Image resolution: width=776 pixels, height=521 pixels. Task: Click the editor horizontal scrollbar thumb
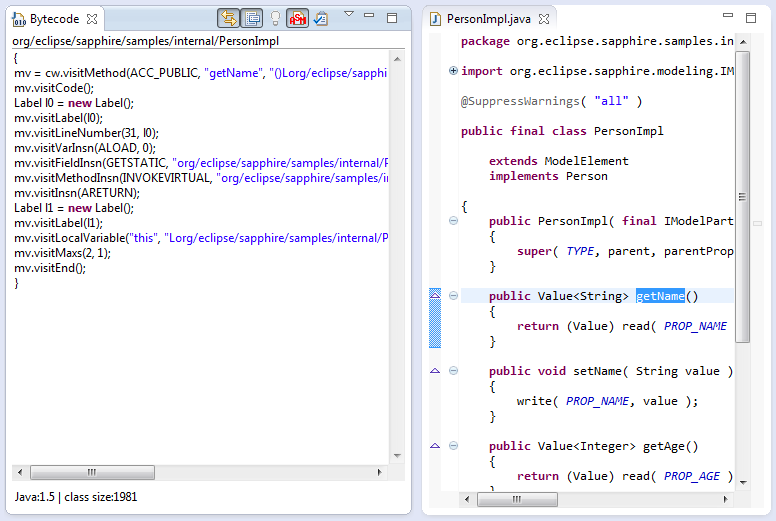[x=517, y=499]
